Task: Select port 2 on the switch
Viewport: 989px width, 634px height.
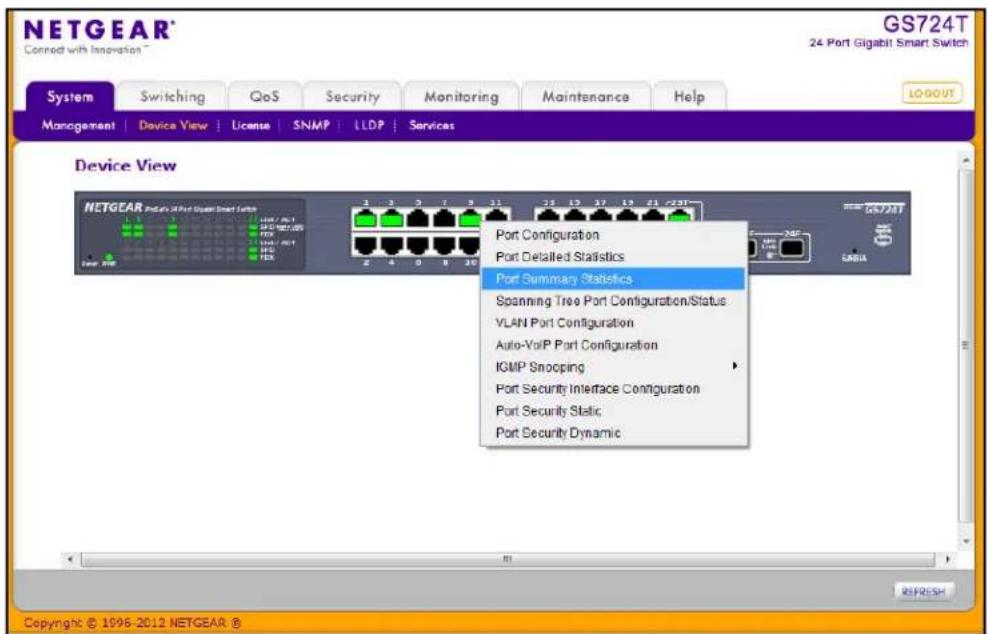Action: coord(365,244)
